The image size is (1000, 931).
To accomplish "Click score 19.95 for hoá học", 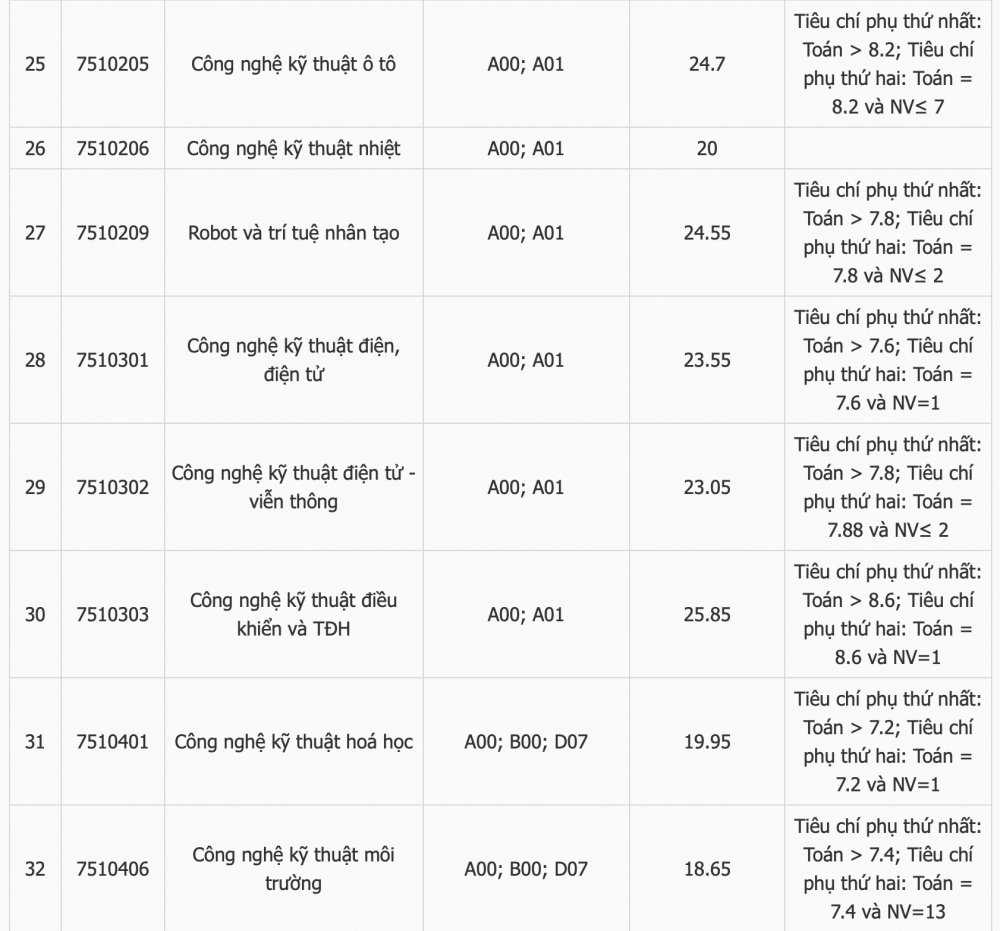I will click(707, 742).
